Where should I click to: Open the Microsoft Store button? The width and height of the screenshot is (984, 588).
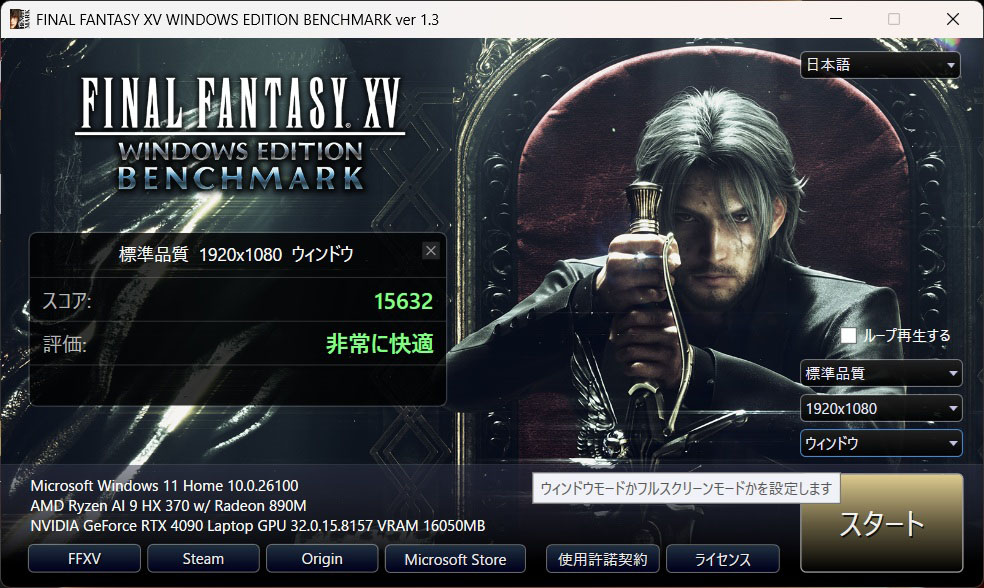[x=455, y=559]
